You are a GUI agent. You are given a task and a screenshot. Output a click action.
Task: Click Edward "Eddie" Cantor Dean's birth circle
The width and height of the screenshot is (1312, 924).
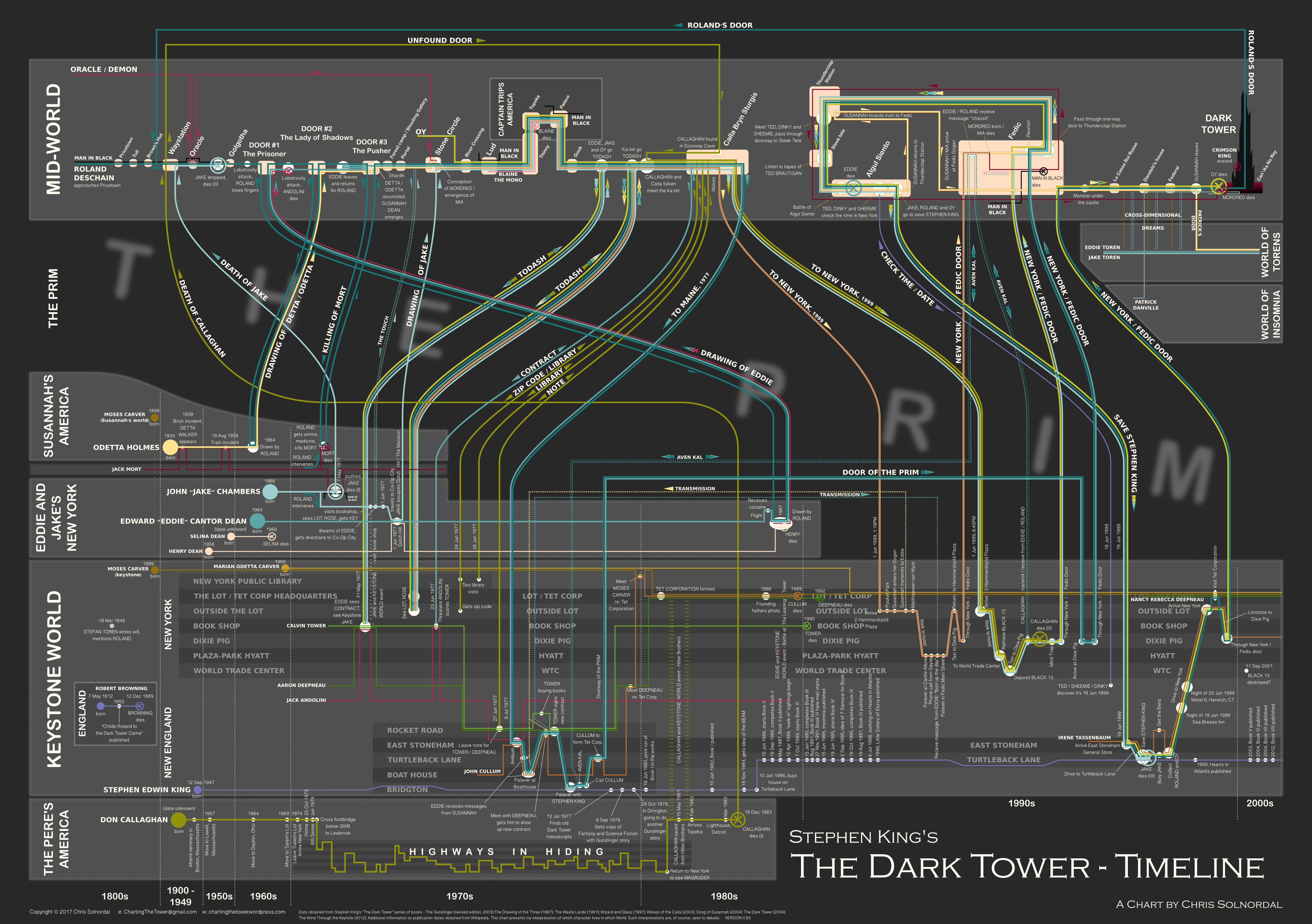tap(258, 521)
